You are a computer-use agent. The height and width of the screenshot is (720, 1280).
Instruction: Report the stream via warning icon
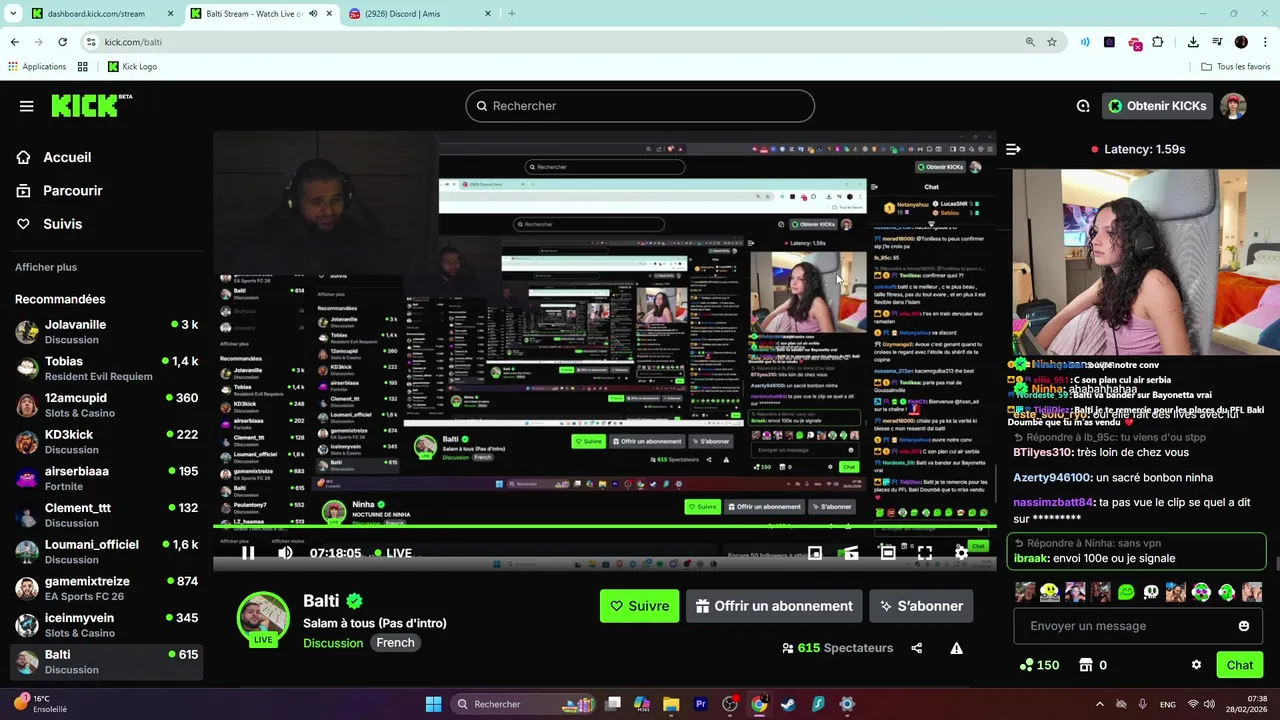[x=956, y=648]
